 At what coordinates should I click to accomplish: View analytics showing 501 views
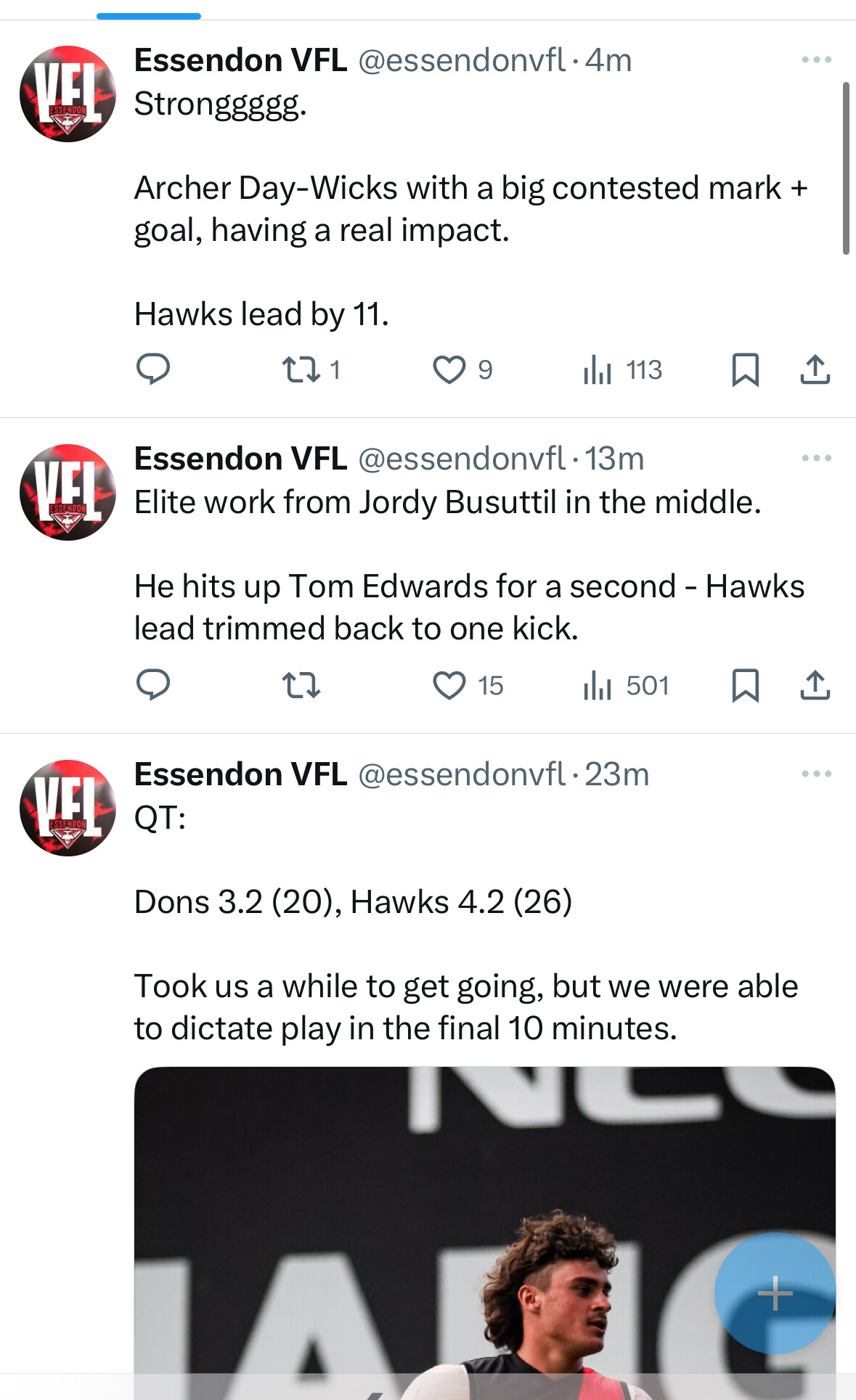tap(626, 685)
